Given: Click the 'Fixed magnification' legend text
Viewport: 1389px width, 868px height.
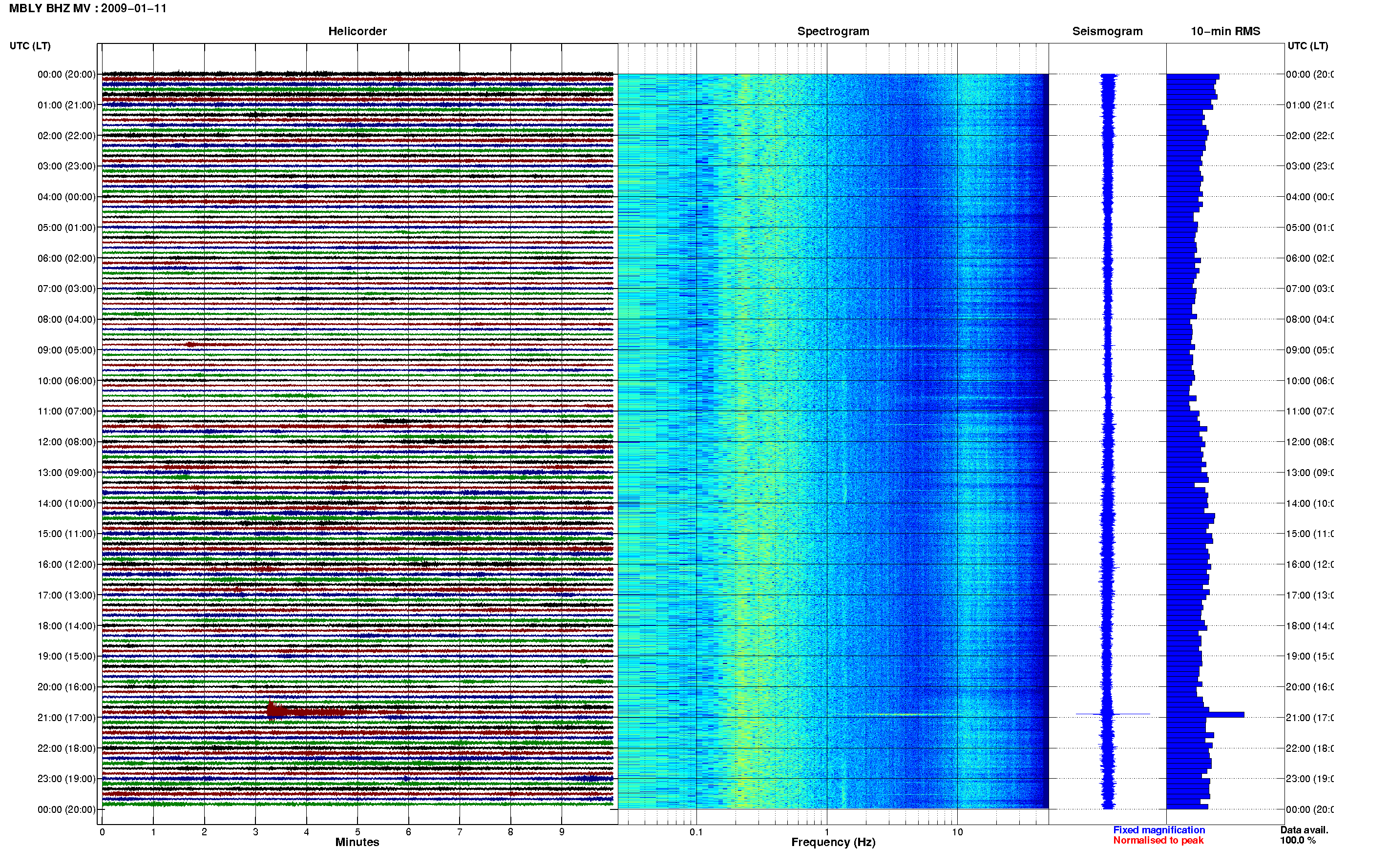Looking at the screenshot, I should click(1159, 830).
